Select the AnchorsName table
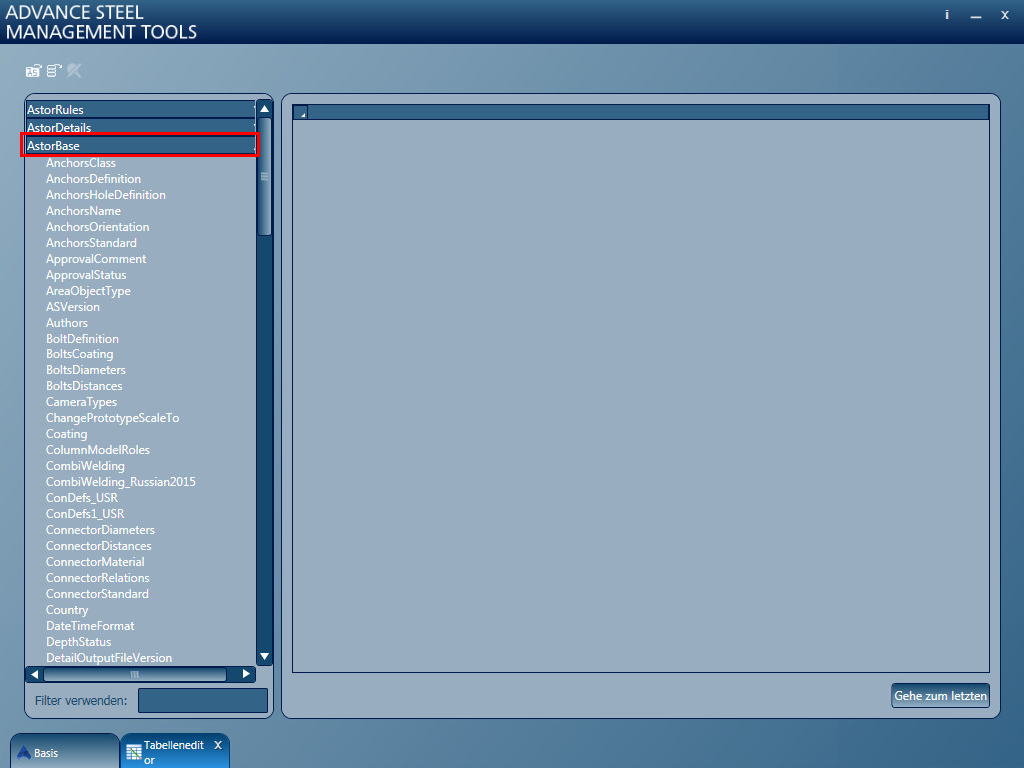 [83, 211]
